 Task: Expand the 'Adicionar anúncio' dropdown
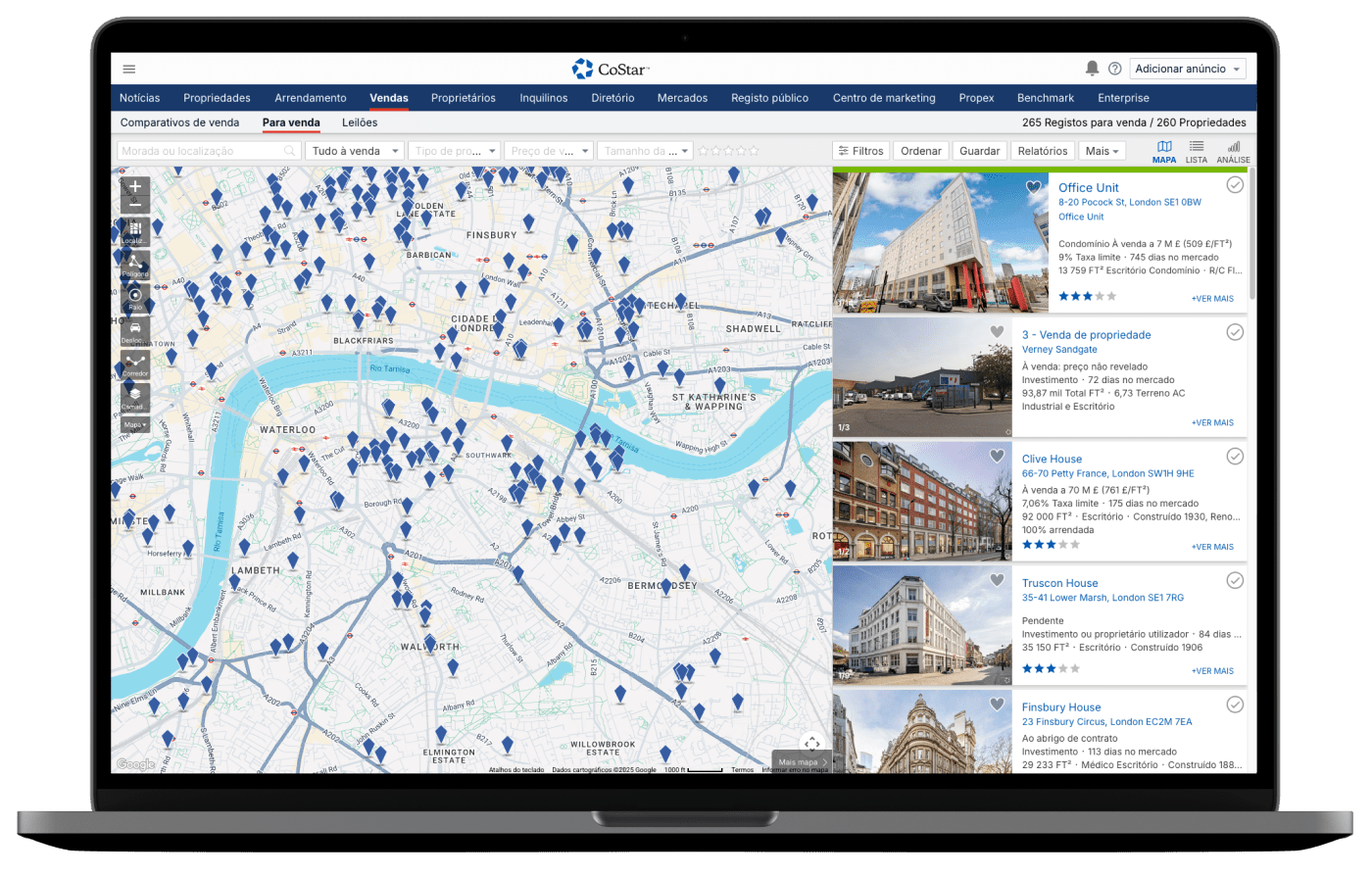click(x=1188, y=69)
